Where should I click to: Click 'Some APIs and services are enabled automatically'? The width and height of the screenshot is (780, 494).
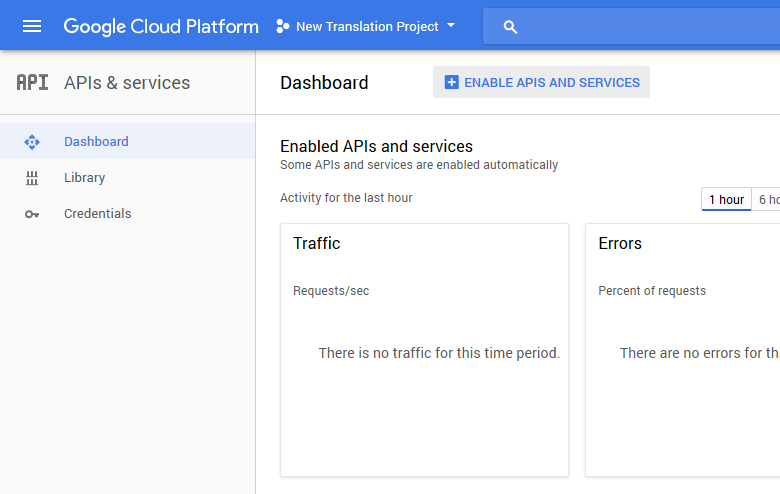coord(419,165)
